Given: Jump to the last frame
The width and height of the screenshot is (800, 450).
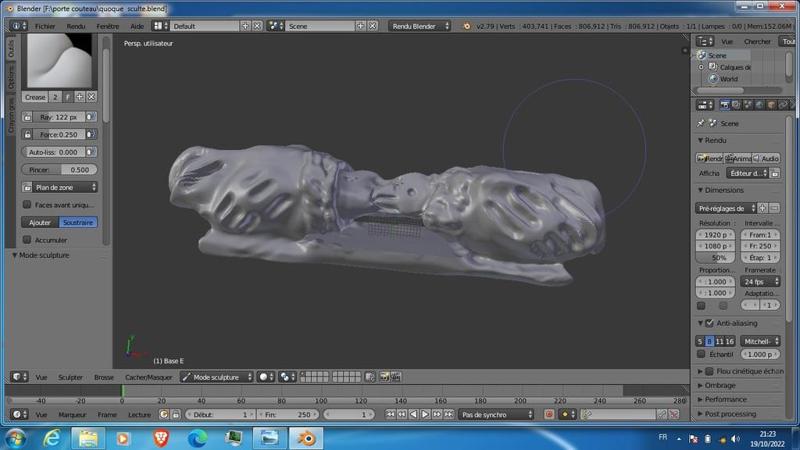Looking at the screenshot, I should tap(448, 414).
